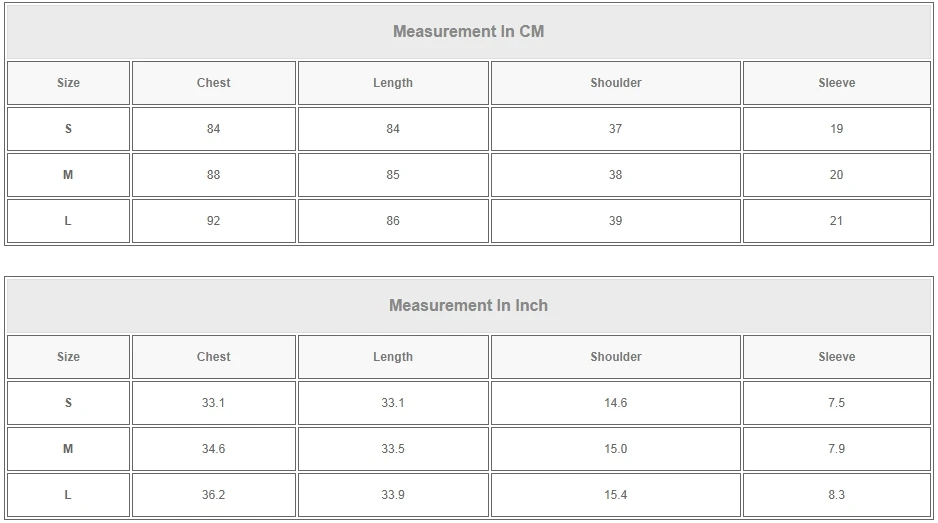938x523 pixels.
Task: Select the Chest header in the CM table
Action: (x=213, y=83)
